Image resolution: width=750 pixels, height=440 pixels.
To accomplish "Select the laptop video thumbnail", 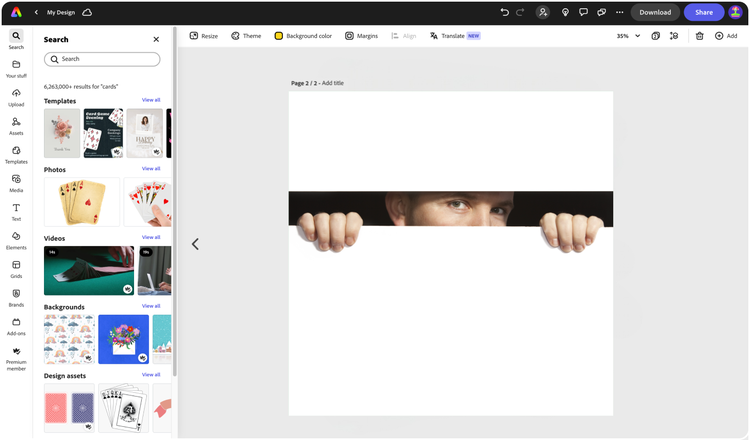I will pos(154,271).
